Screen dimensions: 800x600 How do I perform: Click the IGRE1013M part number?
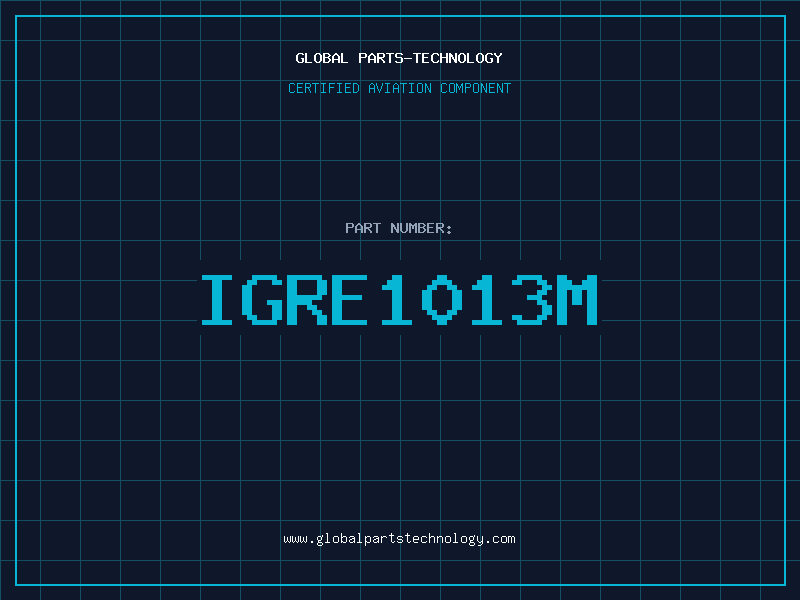[399, 299]
